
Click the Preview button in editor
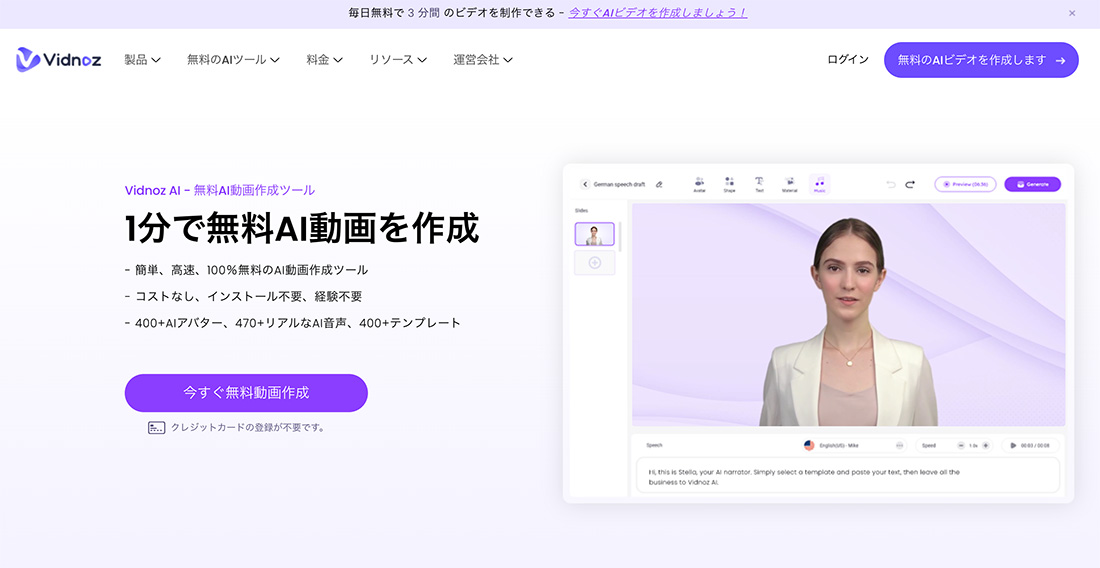click(965, 184)
